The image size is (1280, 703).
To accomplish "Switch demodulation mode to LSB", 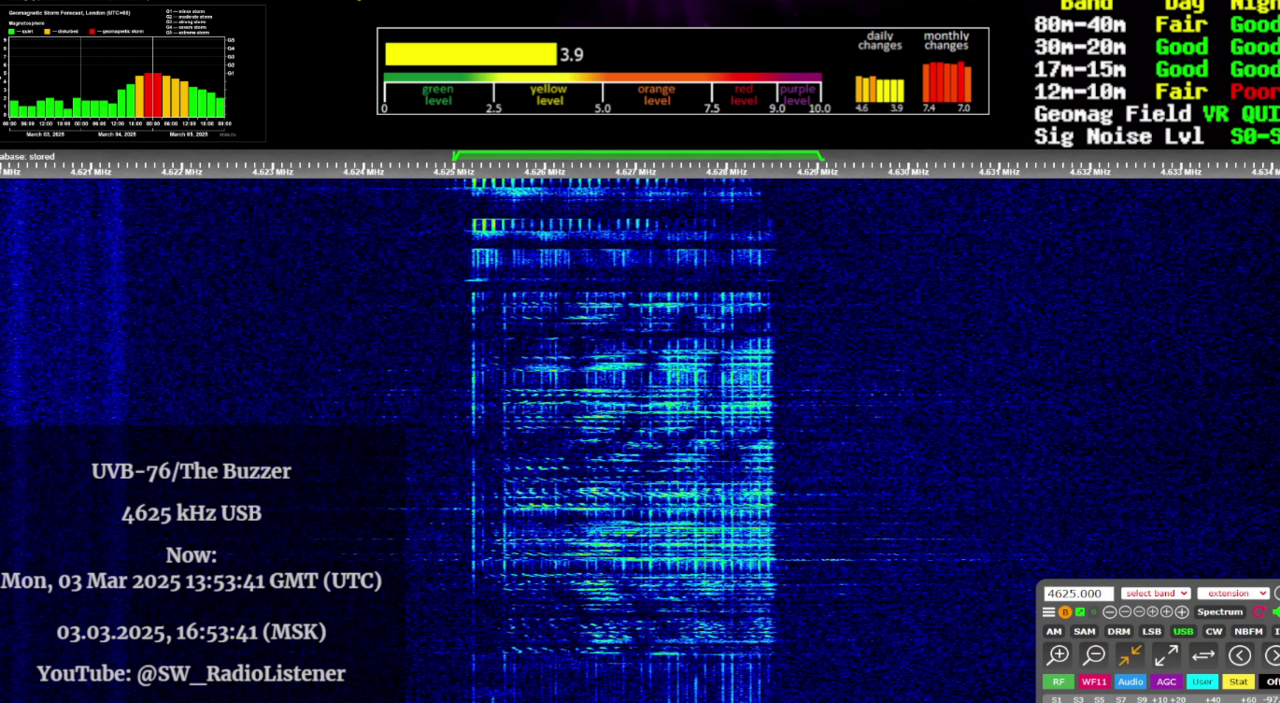I will [x=1151, y=632].
